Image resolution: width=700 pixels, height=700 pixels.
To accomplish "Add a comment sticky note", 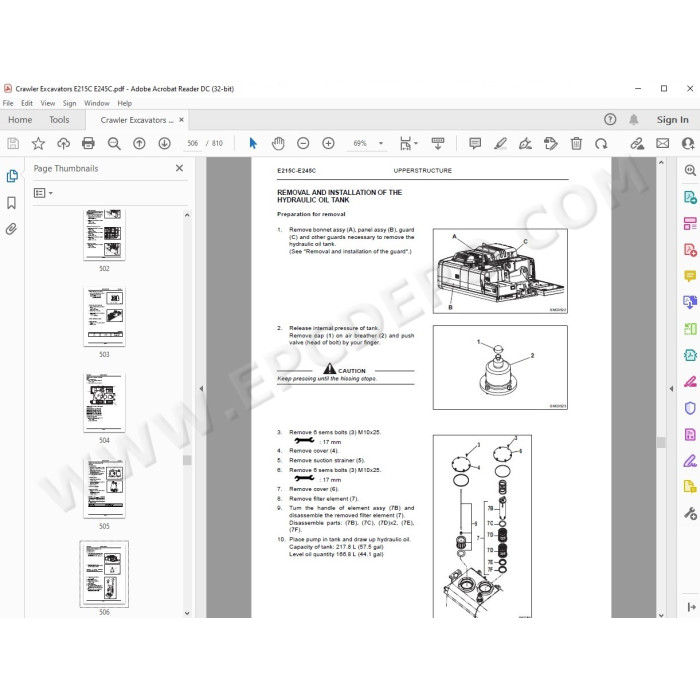I will (475, 143).
